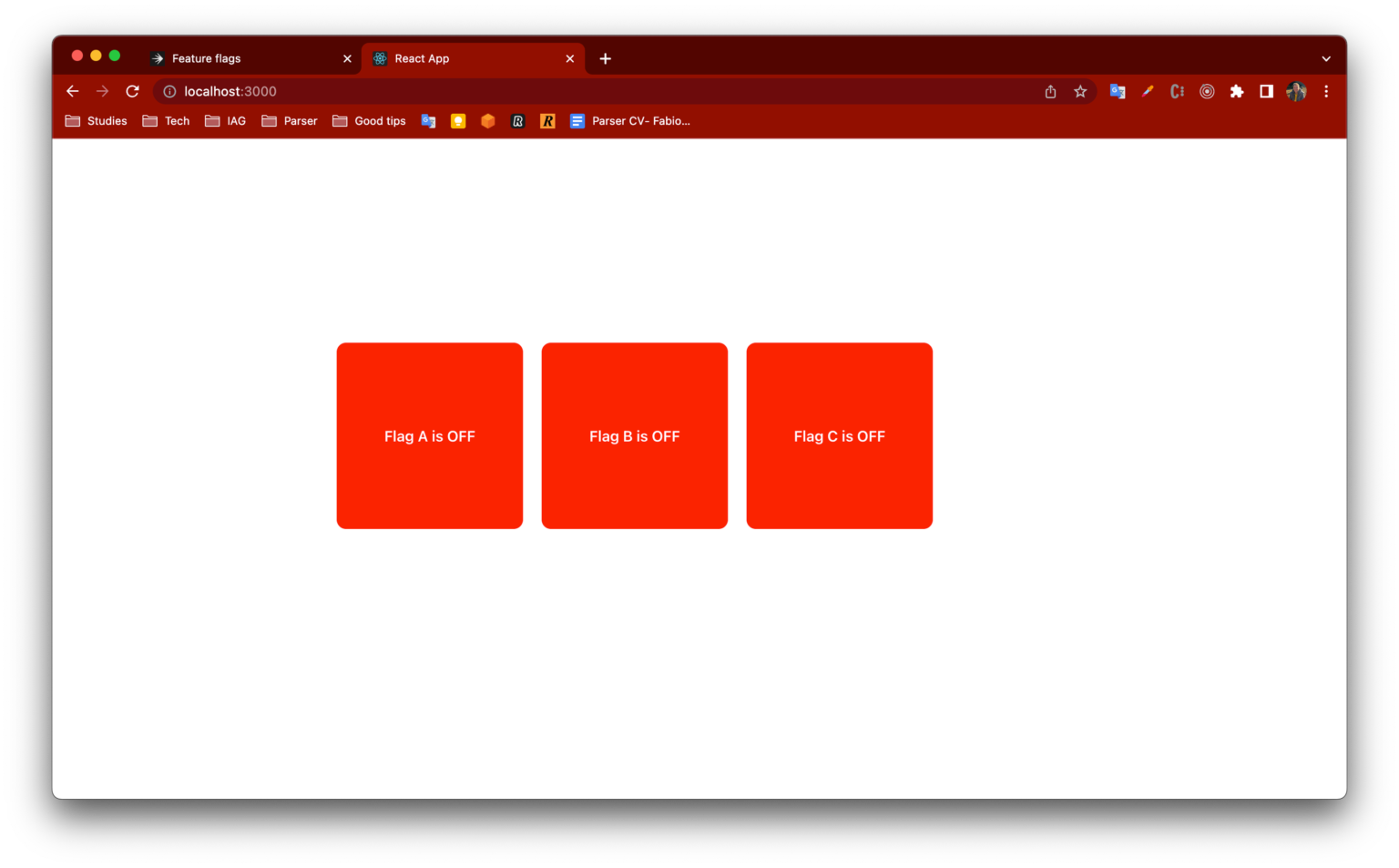The height and width of the screenshot is (868, 1399).
Task: Expand the tab search dropdown arrow
Action: pyautogui.click(x=1326, y=58)
